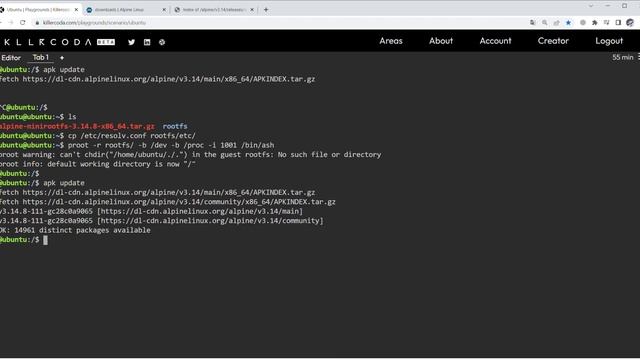Click the alpine-minirootfs tar.gz file name

click(77, 126)
